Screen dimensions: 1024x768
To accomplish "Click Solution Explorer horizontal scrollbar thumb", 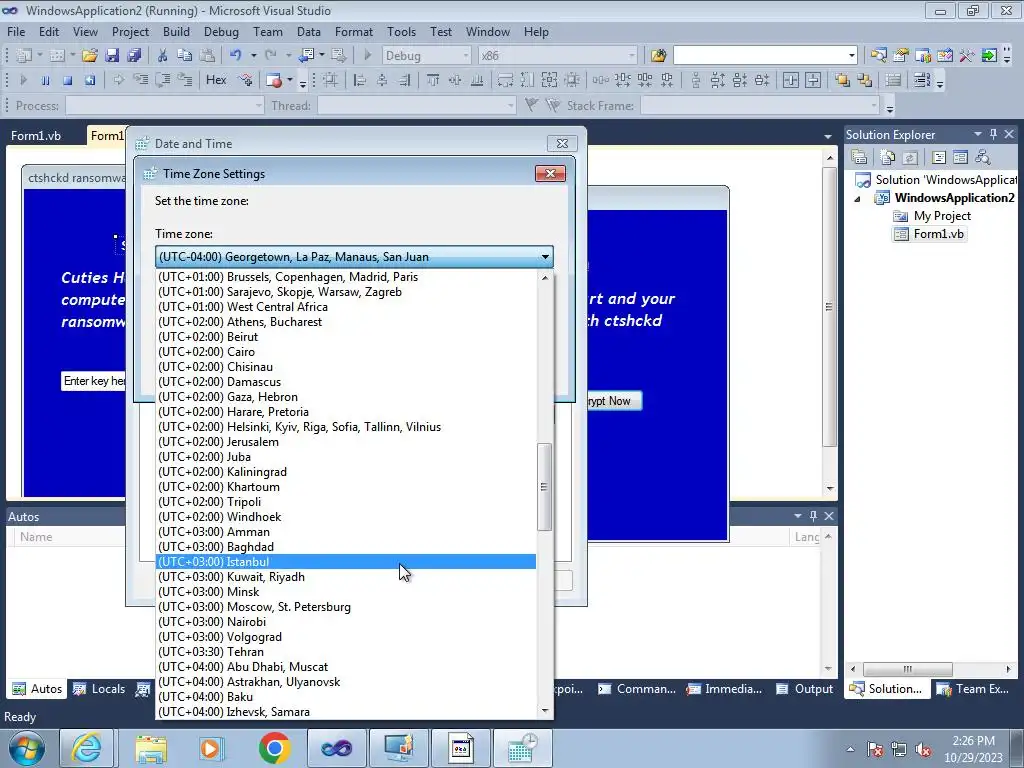I will pyautogui.click(x=908, y=669).
